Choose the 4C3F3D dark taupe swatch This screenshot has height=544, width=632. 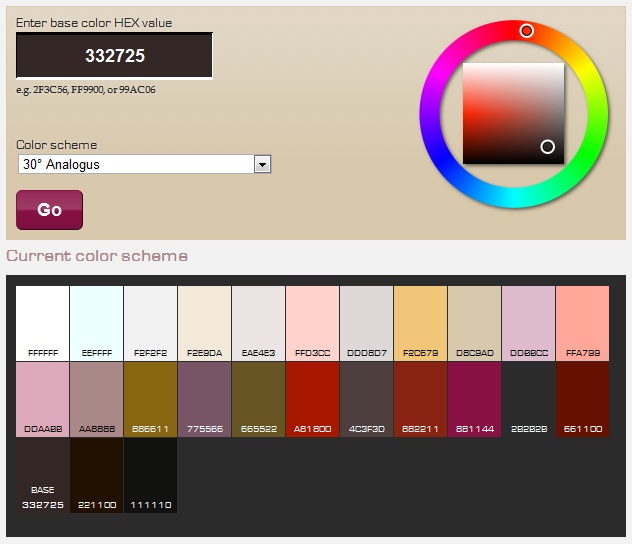click(367, 399)
